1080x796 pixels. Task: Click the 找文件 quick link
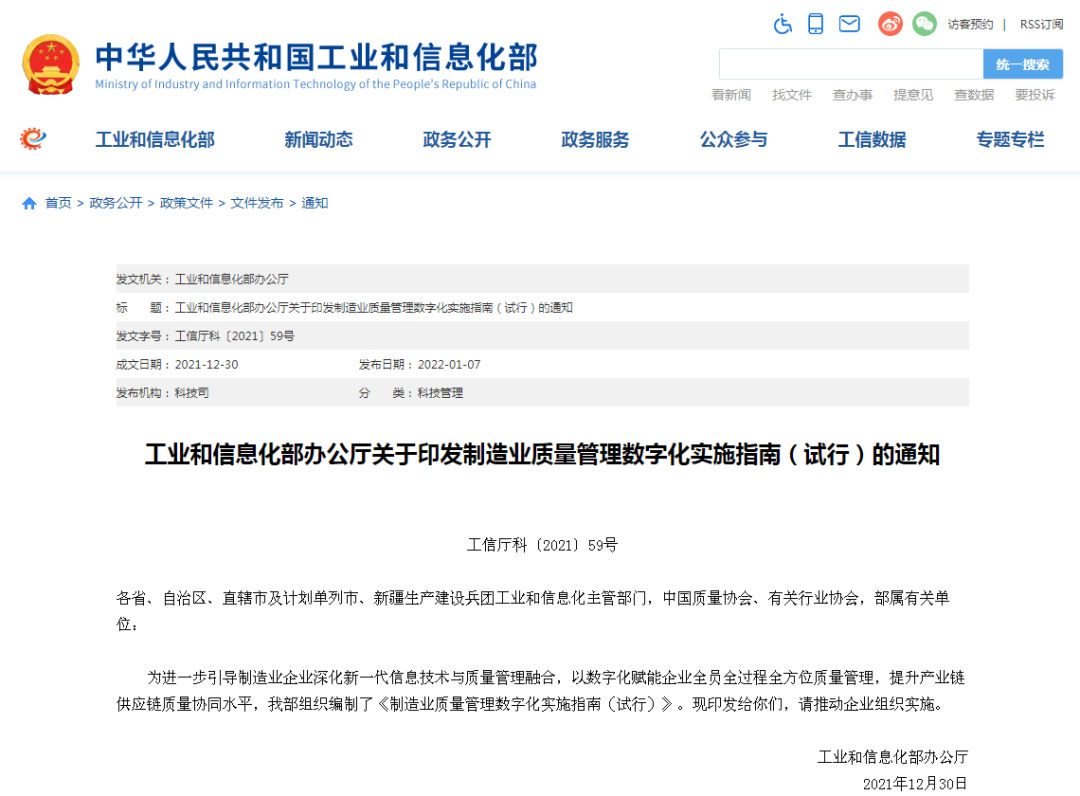(x=791, y=95)
